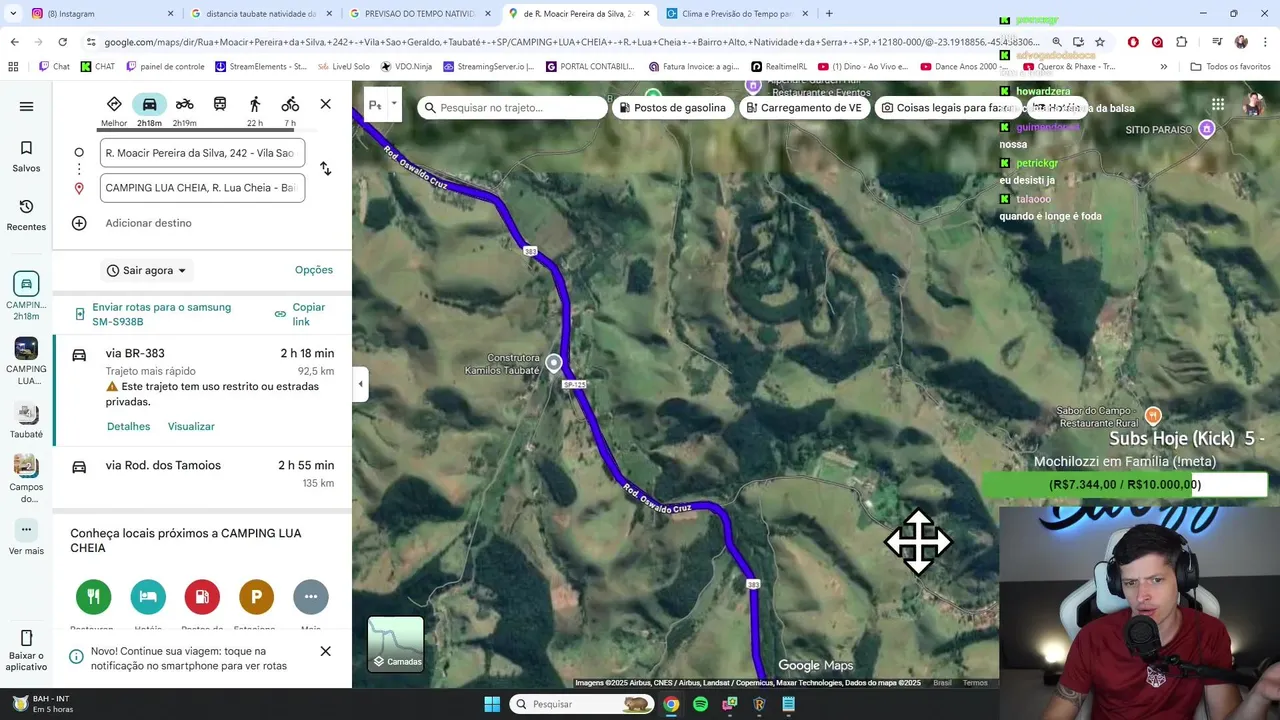The height and width of the screenshot is (720, 1280).
Task: Select the public transit mode
Action: click(219, 104)
